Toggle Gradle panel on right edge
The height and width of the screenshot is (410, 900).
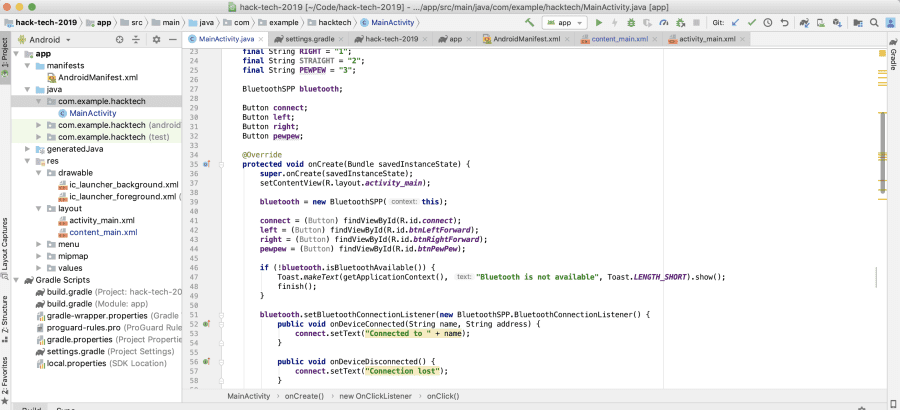pyautogui.click(x=894, y=55)
